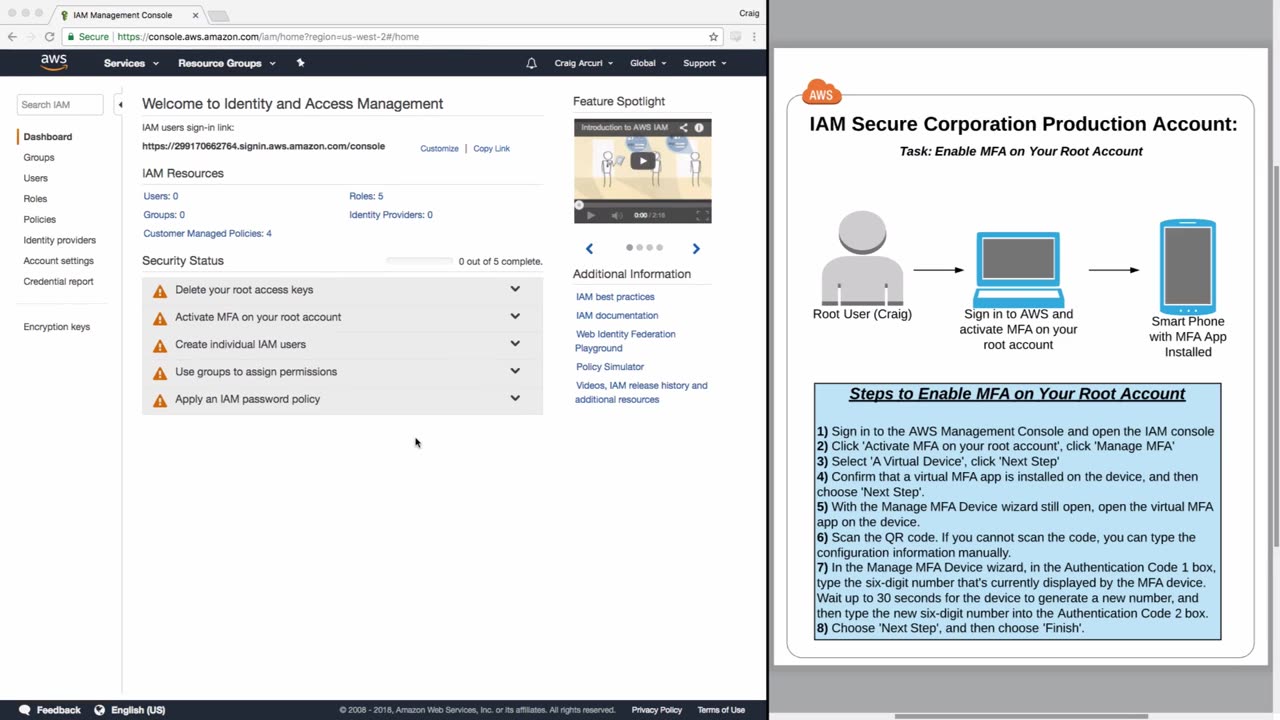Click the Feedback button in the footer
This screenshot has width=1280, height=720.
tap(50, 710)
